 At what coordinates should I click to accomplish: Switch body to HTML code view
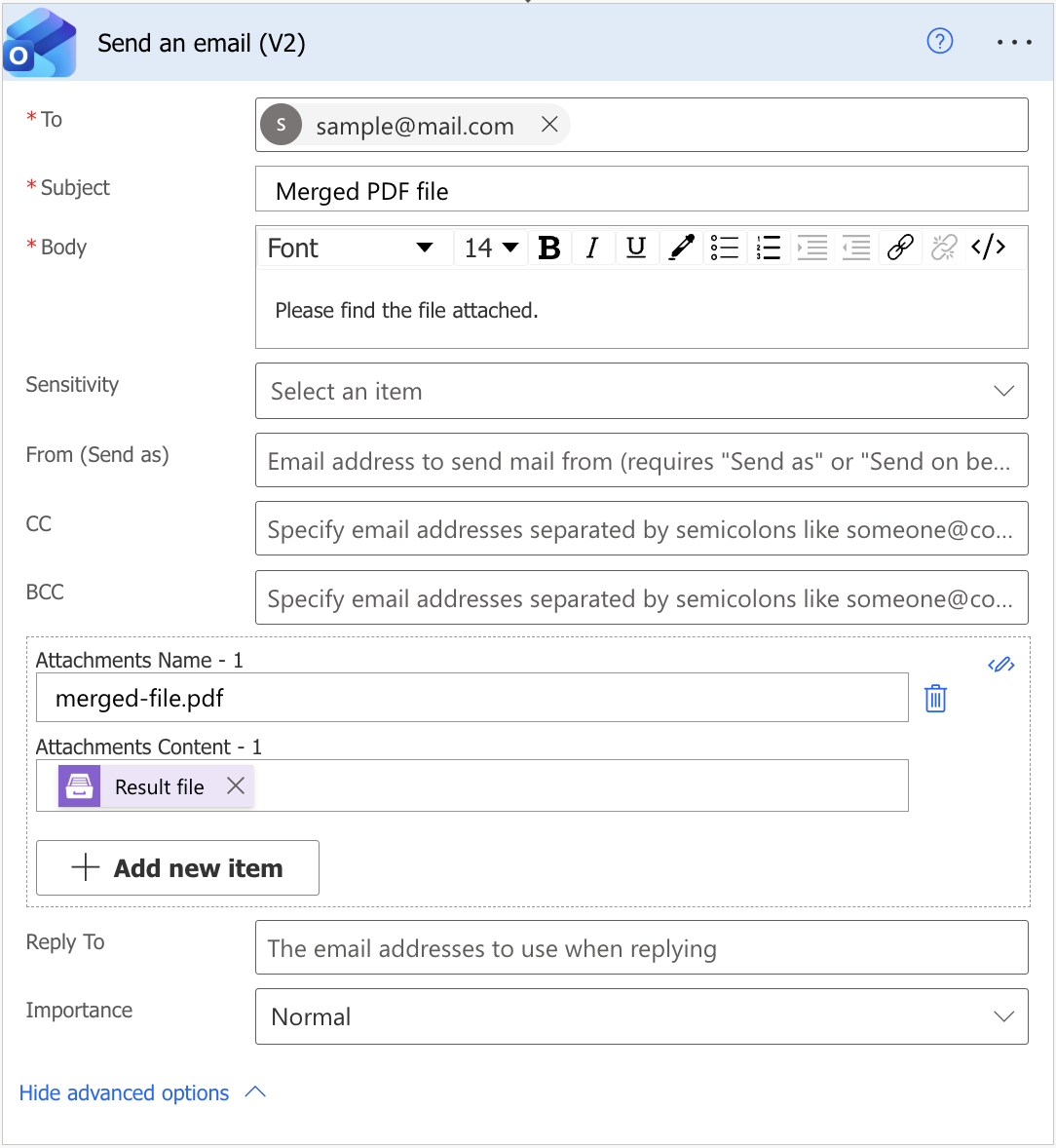click(x=988, y=248)
